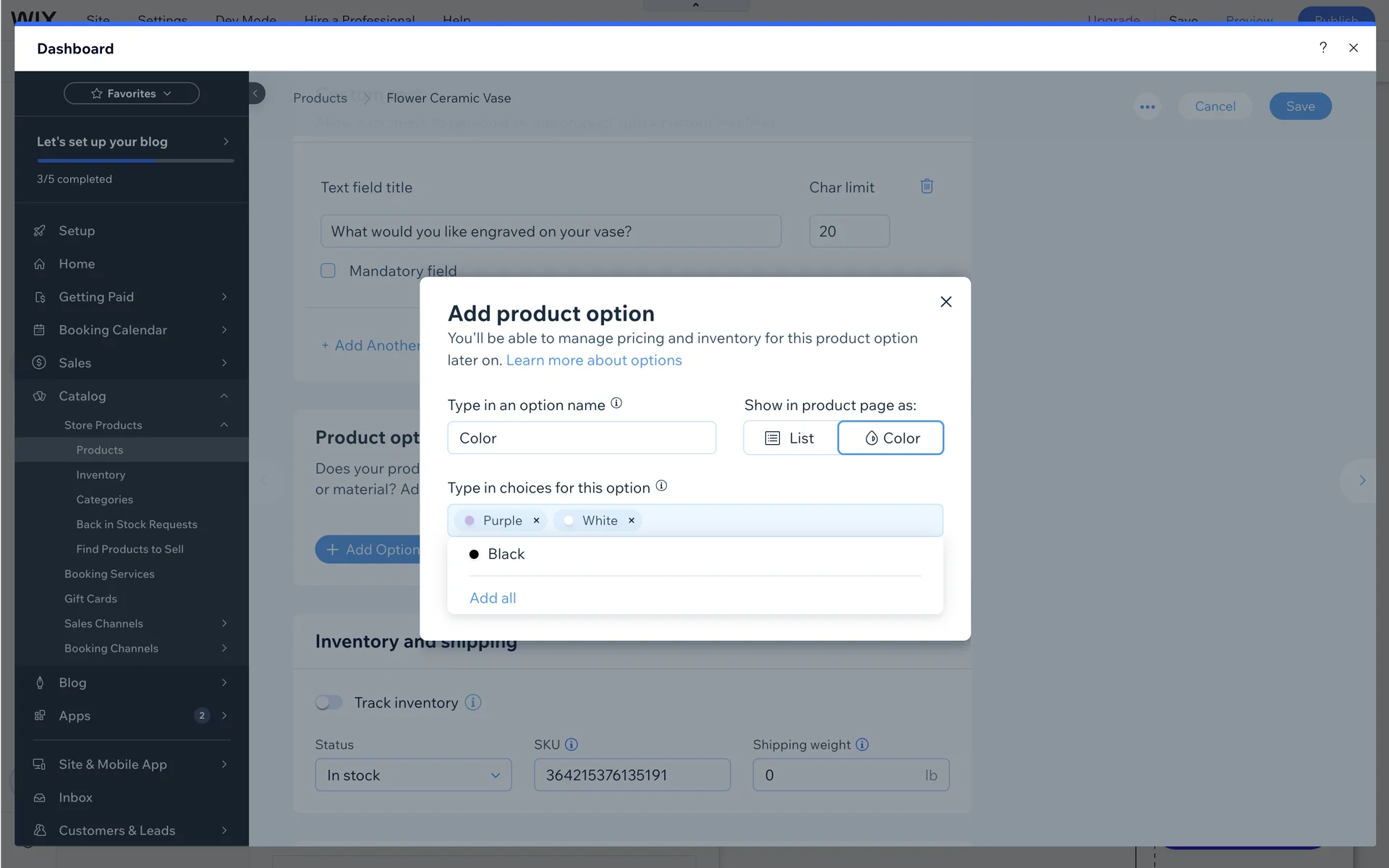Viewport: 1389px width, 868px height.
Task: Click the dashboard help question mark
Action: (1322, 48)
